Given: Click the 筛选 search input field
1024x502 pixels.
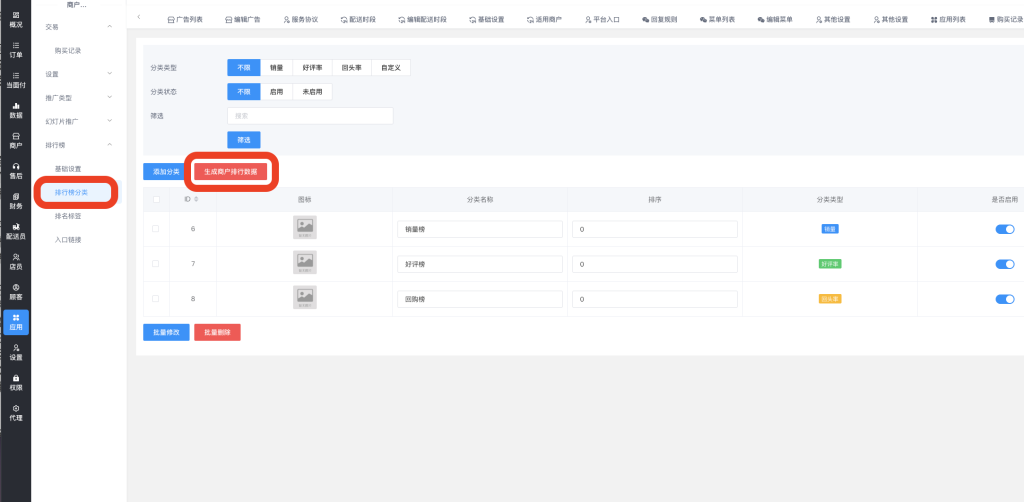Looking at the screenshot, I should point(310,116).
